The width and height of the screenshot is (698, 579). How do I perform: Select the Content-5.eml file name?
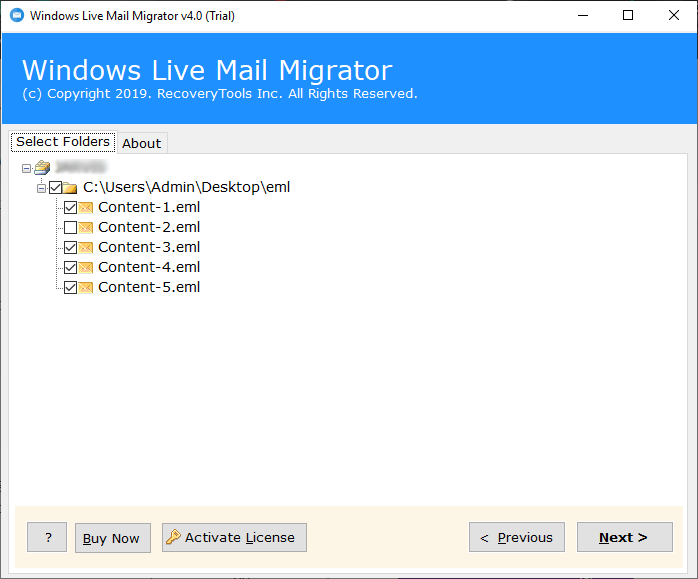149,287
